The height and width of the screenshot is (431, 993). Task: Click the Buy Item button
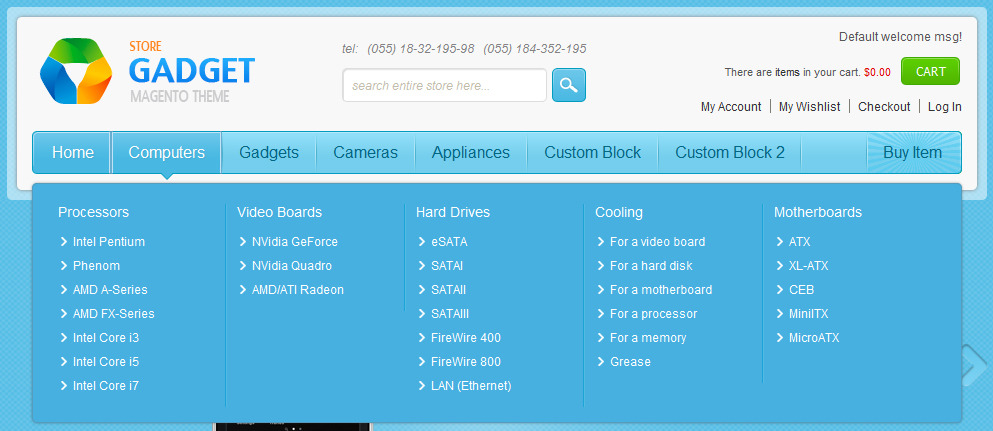[x=913, y=153]
